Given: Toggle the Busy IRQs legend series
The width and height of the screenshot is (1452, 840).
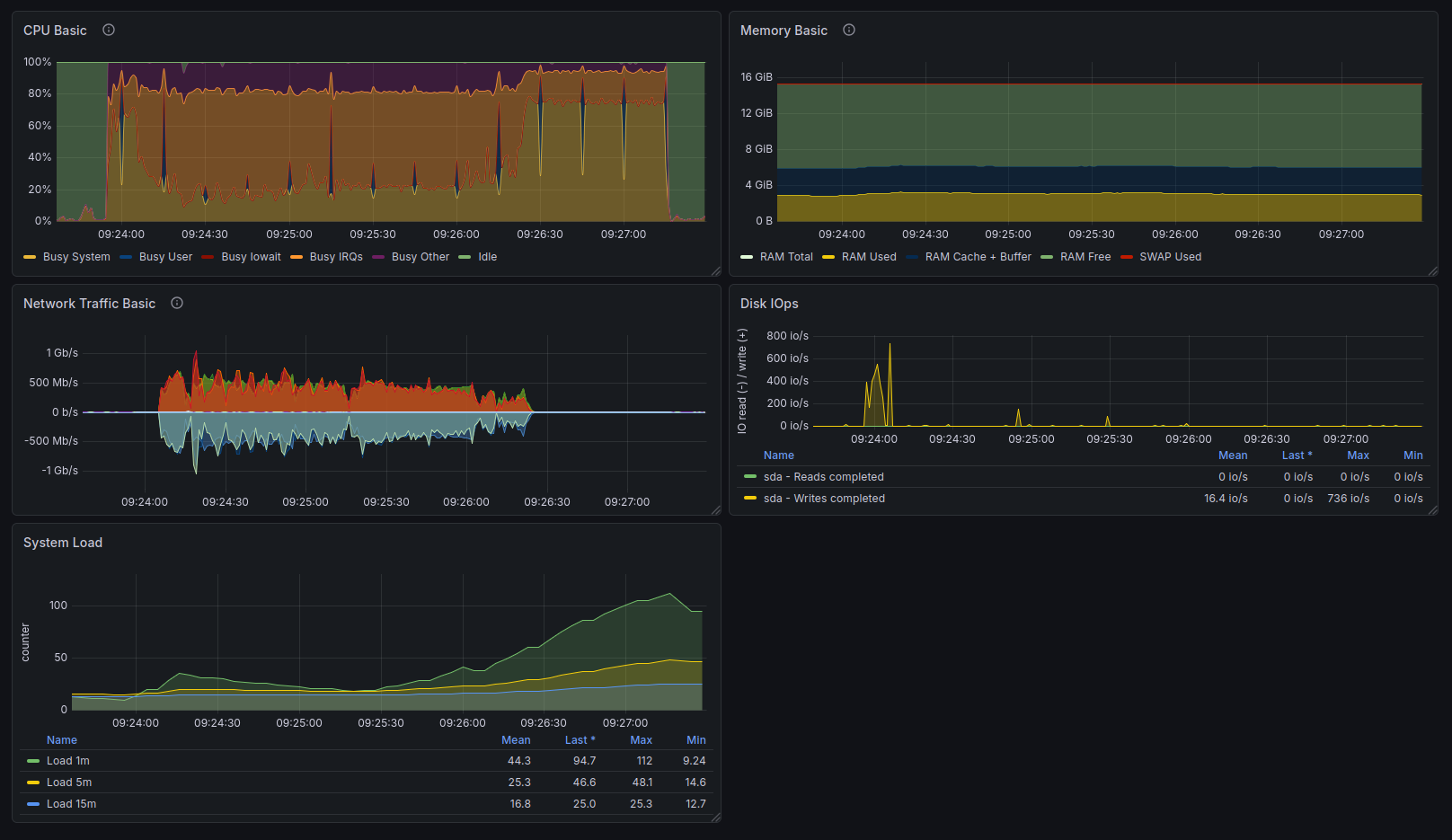Looking at the screenshot, I should click(x=336, y=257).
